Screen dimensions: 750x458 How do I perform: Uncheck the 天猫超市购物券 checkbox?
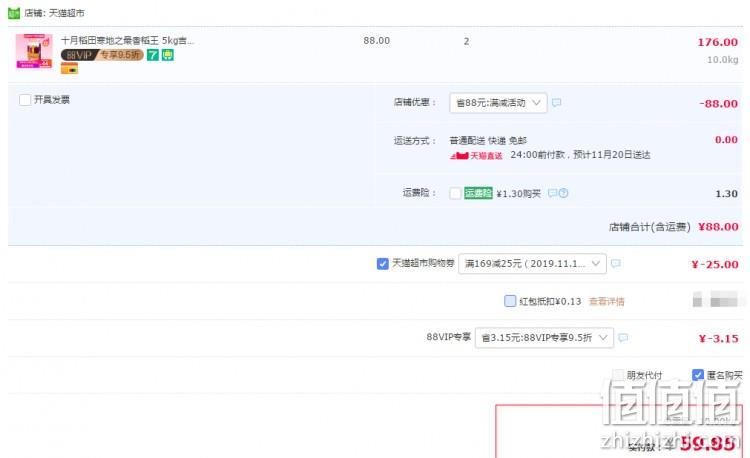[383, 263]
